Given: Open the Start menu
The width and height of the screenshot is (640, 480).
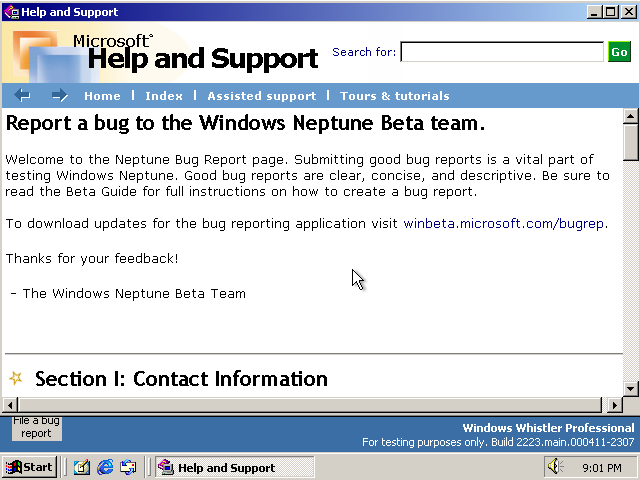Looking at the screenshot, I should click(30, 467).
